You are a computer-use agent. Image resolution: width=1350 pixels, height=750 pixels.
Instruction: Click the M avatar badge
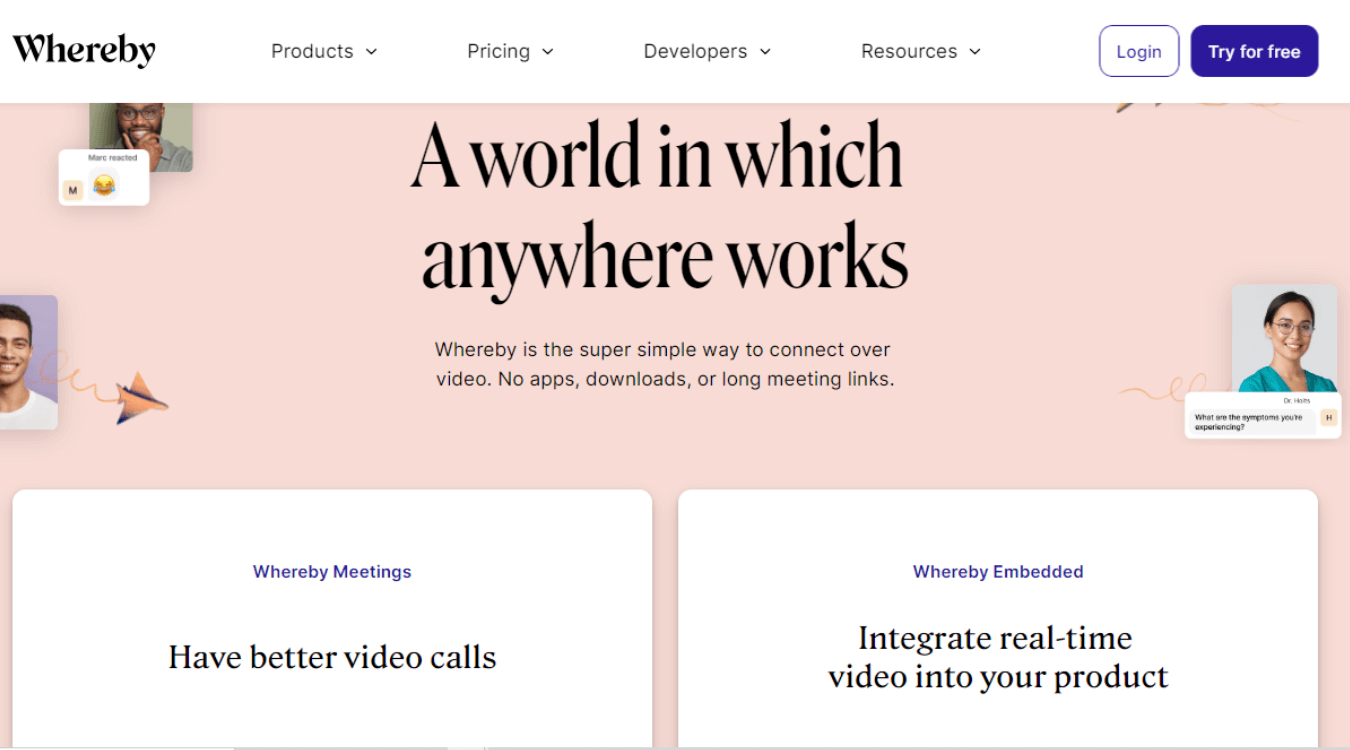click(73, 190)
